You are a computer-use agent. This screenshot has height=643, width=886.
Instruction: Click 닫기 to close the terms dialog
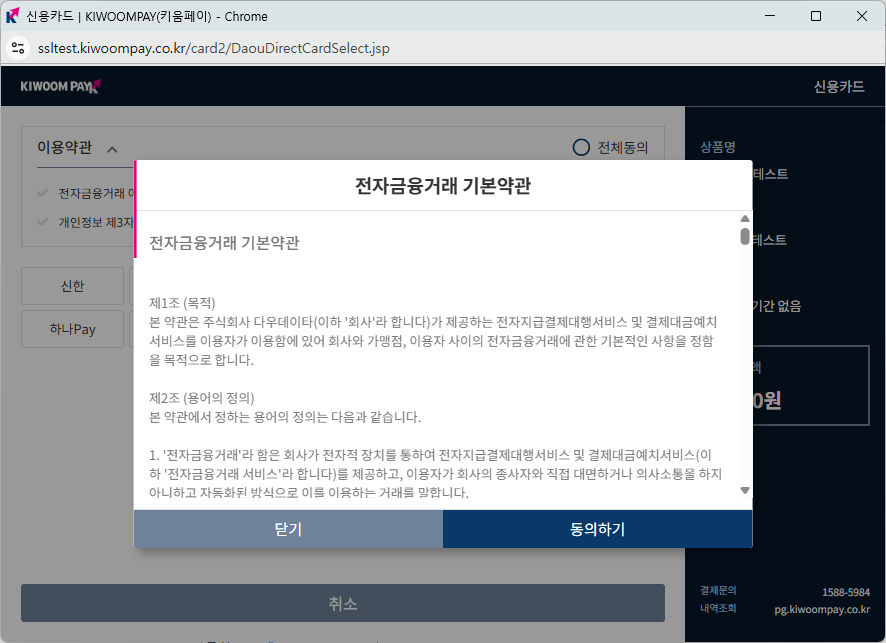(x=288, y=529)
